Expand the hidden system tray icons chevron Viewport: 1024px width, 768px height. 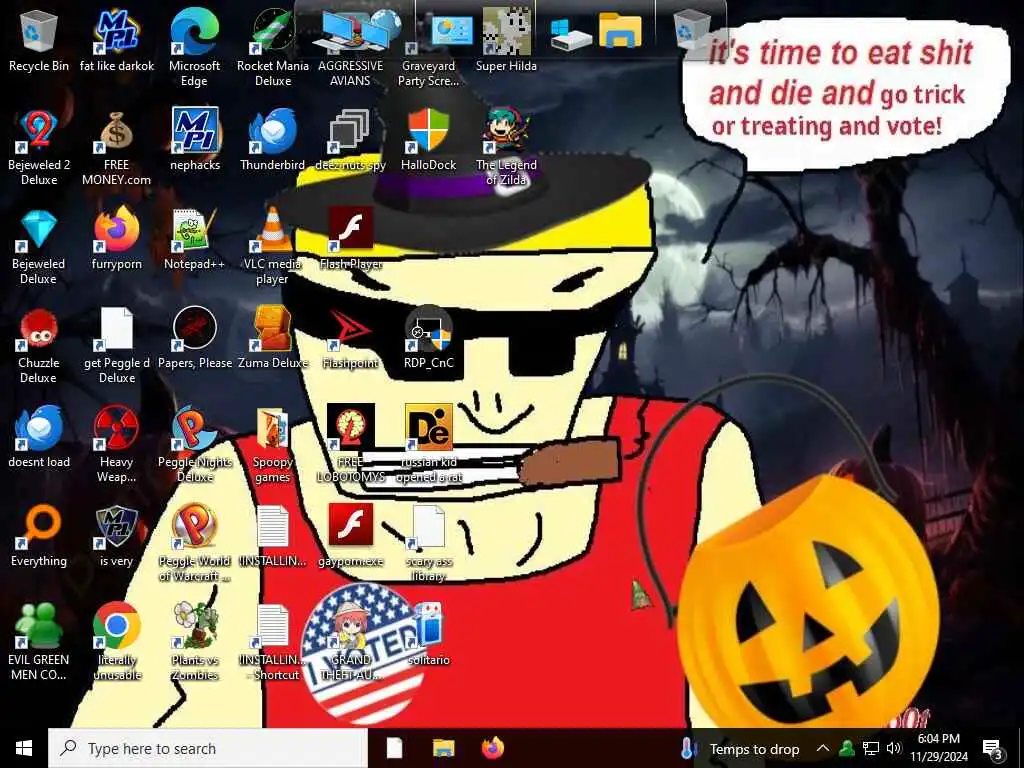823,748
